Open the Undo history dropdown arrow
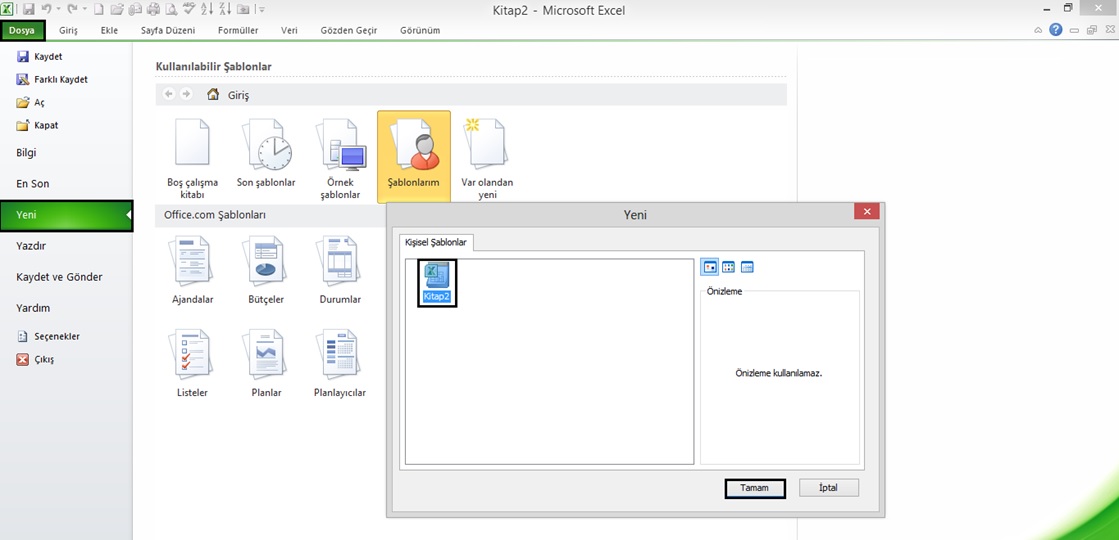 [59, 9]
